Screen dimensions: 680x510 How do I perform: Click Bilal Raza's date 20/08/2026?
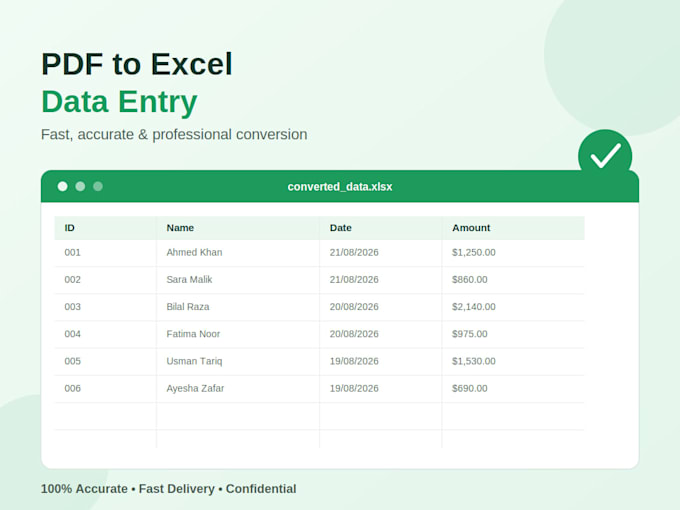pos(380,307)
